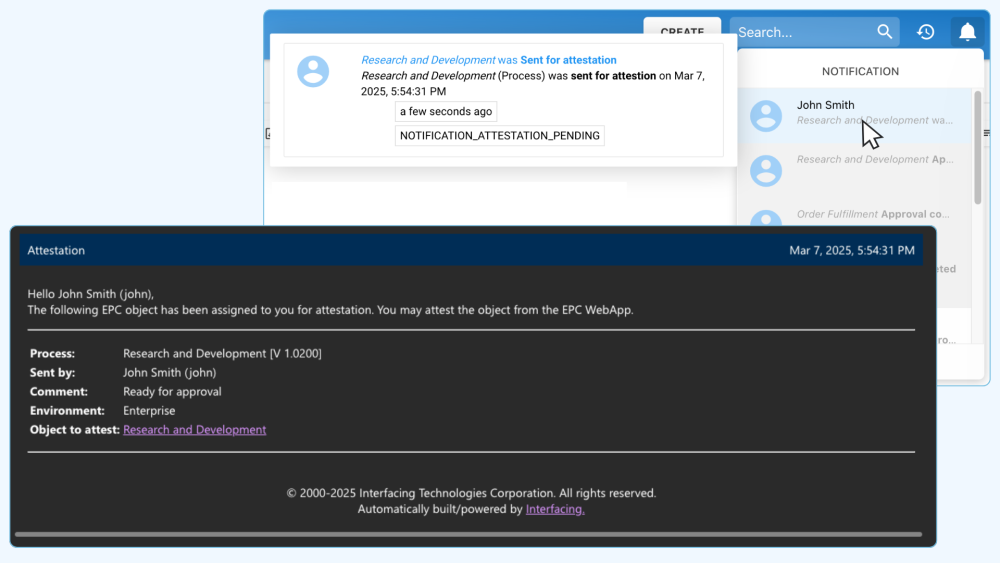Click the NOTIFICATION_ATTESTATION_PENDING tag
This screenshot has height=563, width=1000.
click(x=499, y=136)
